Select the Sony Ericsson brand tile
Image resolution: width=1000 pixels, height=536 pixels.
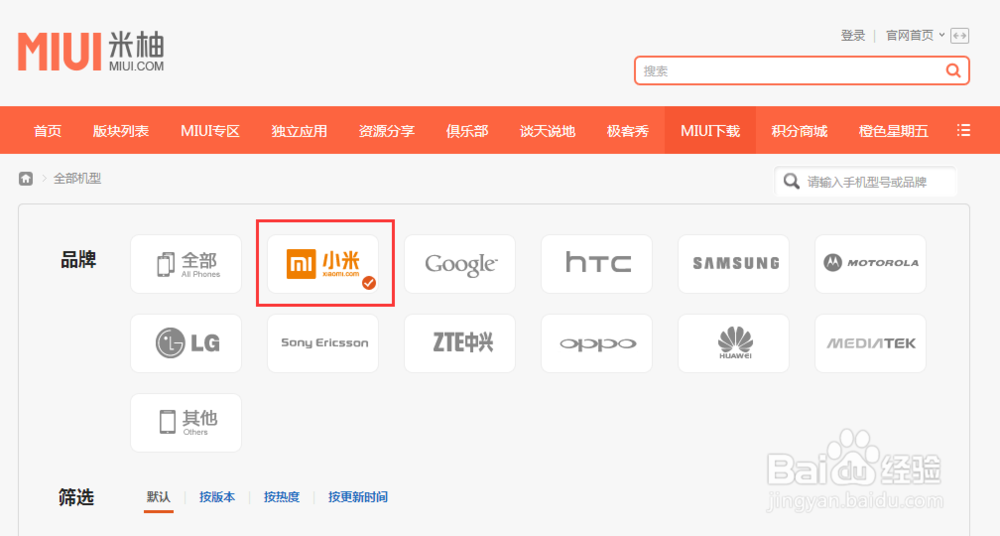coord(323,343)
